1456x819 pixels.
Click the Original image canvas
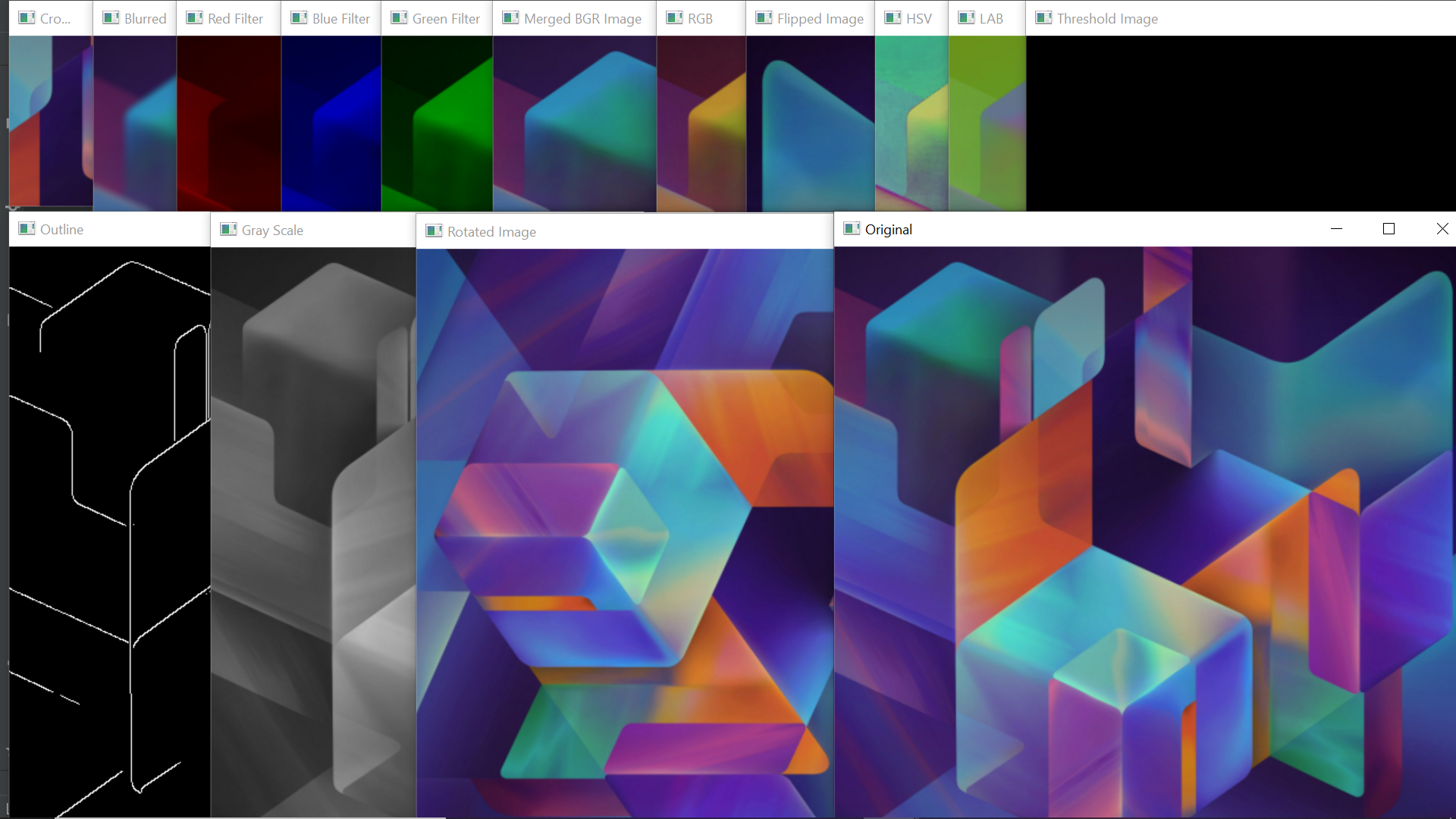pos(1145,532)
